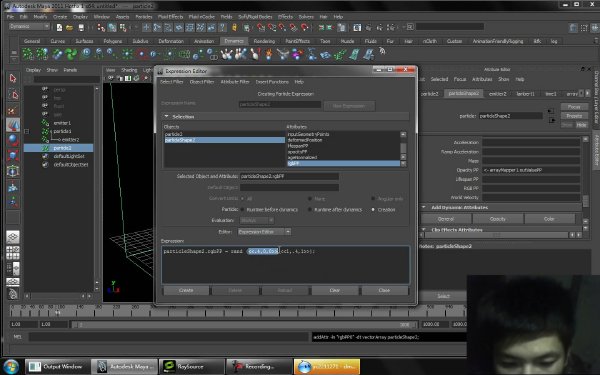Click the first particle tool shelf icon
The image size is (600, 375).
pyautogui.click(x=28, y=54)
